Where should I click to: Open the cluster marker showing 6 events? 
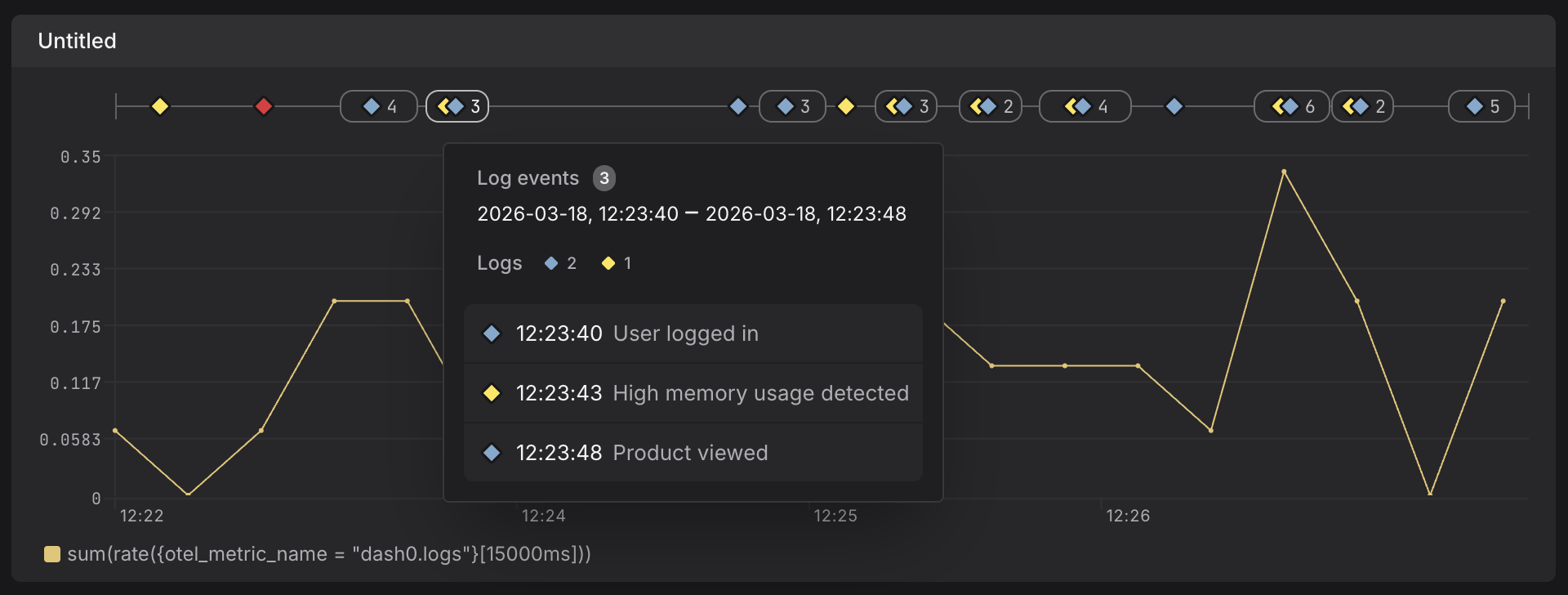click(1292, 106)
